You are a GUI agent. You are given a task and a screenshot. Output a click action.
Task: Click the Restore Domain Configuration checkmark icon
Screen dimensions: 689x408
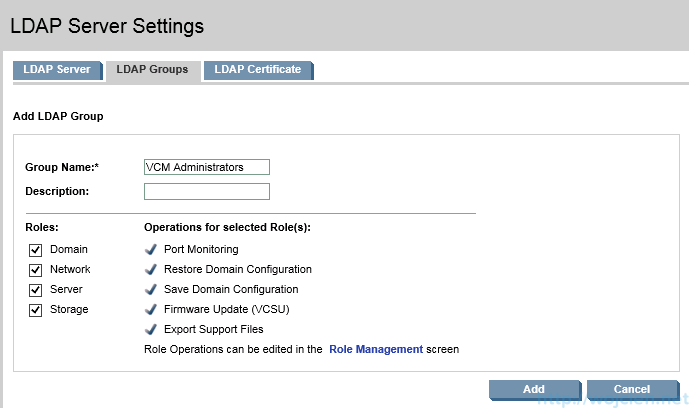151,269
